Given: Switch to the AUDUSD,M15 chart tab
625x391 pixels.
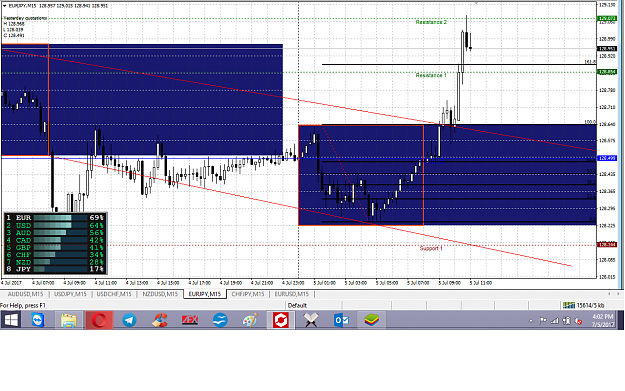Looking at the screenshot, I should (26, 294).
